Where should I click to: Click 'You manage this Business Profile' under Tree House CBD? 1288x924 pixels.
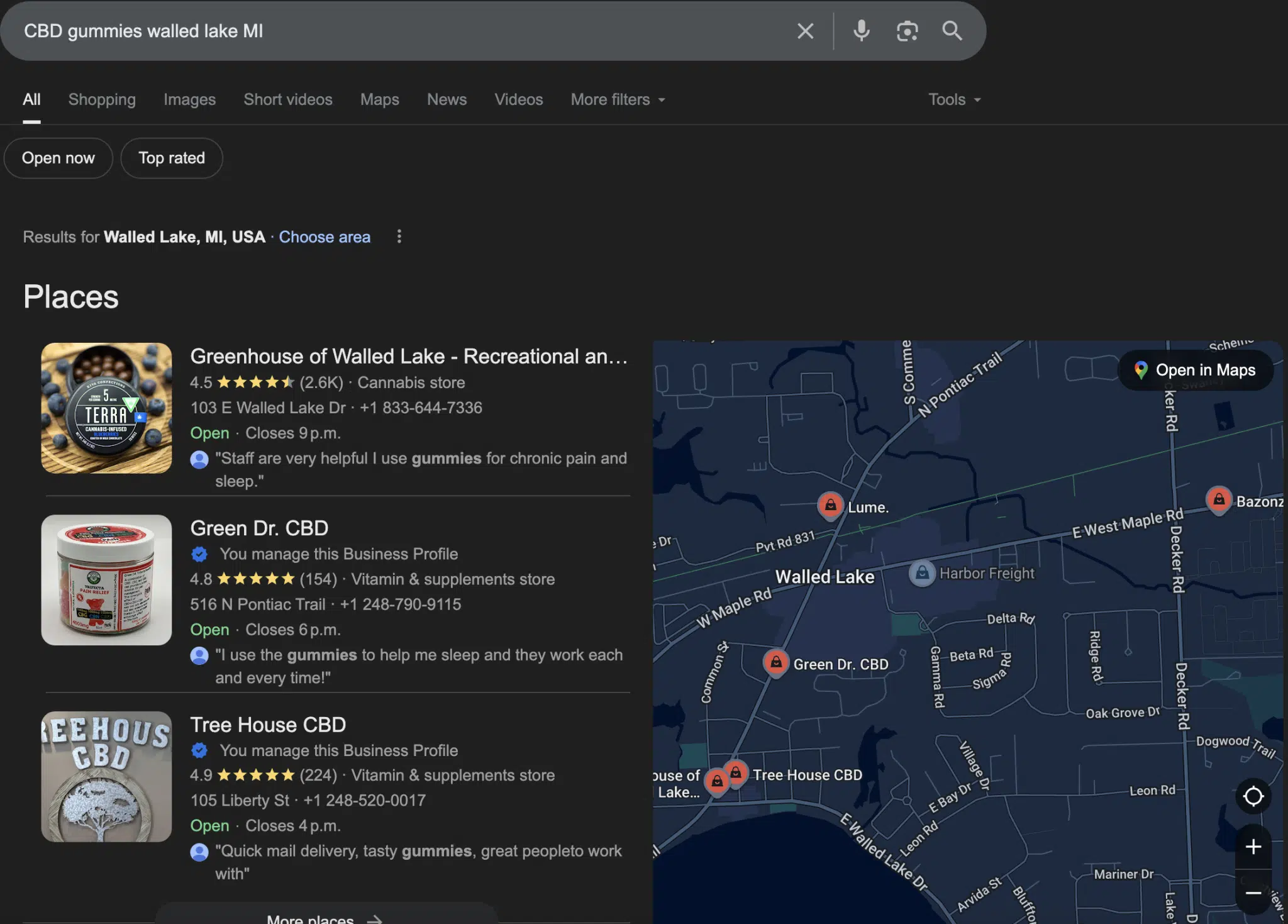pos(338,750)
